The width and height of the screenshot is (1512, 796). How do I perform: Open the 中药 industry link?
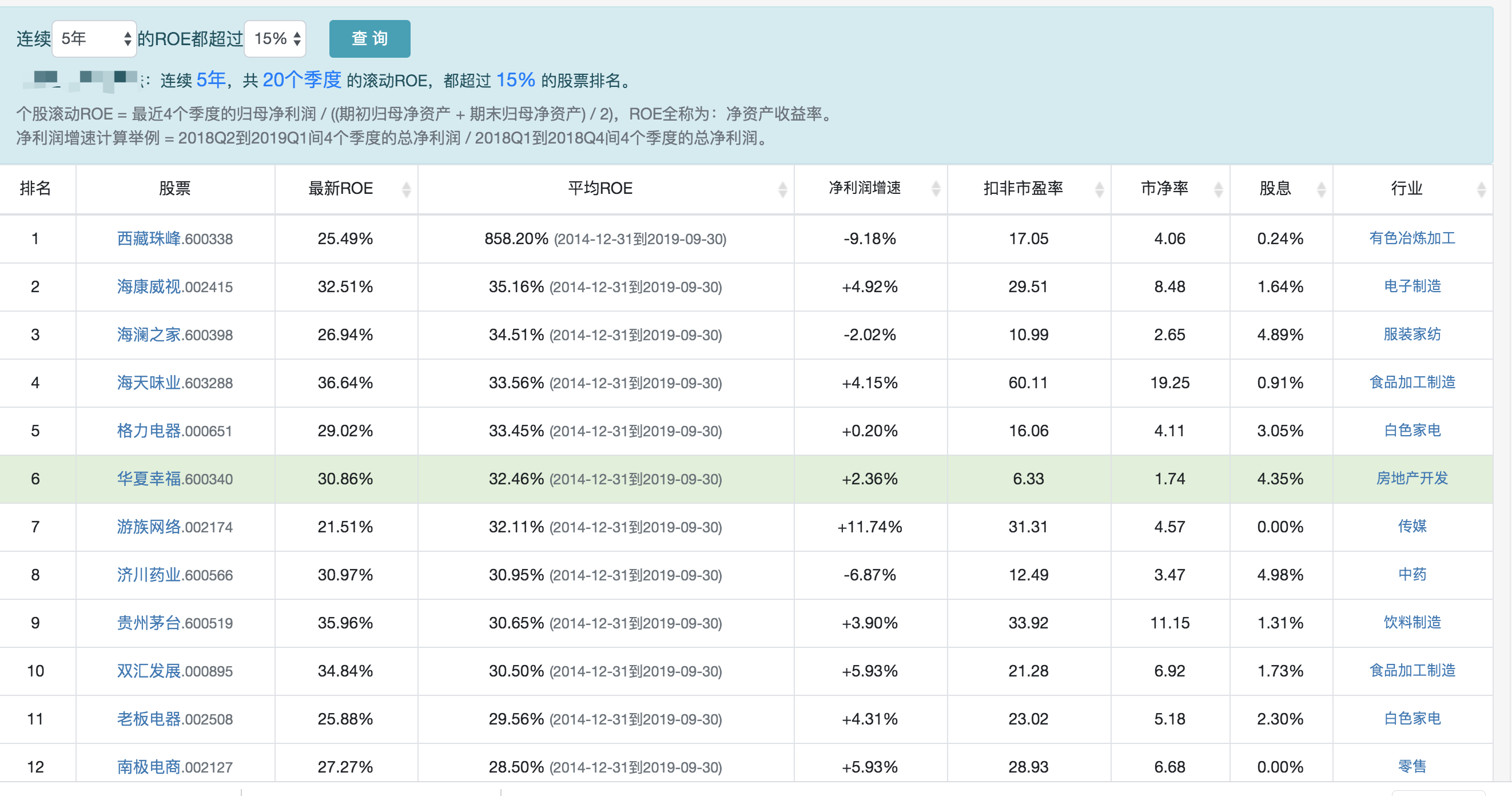pos(1412,574)
